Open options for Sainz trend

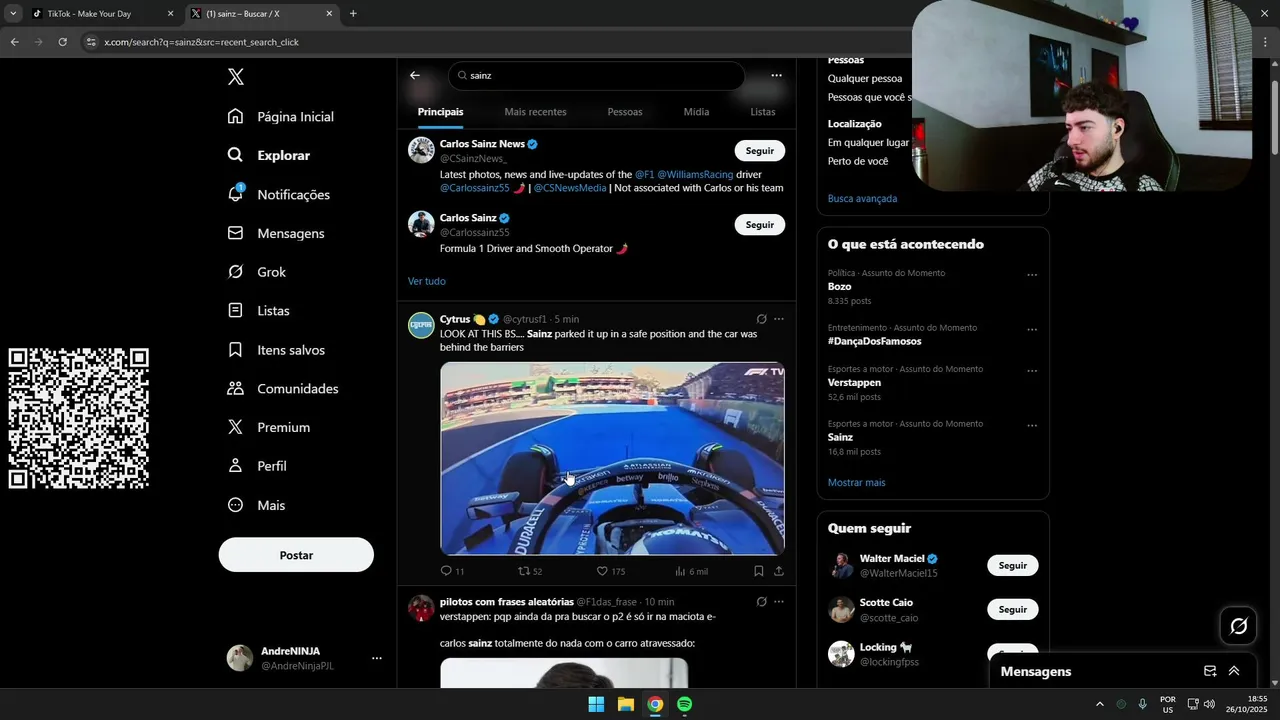click(1032, 426)
